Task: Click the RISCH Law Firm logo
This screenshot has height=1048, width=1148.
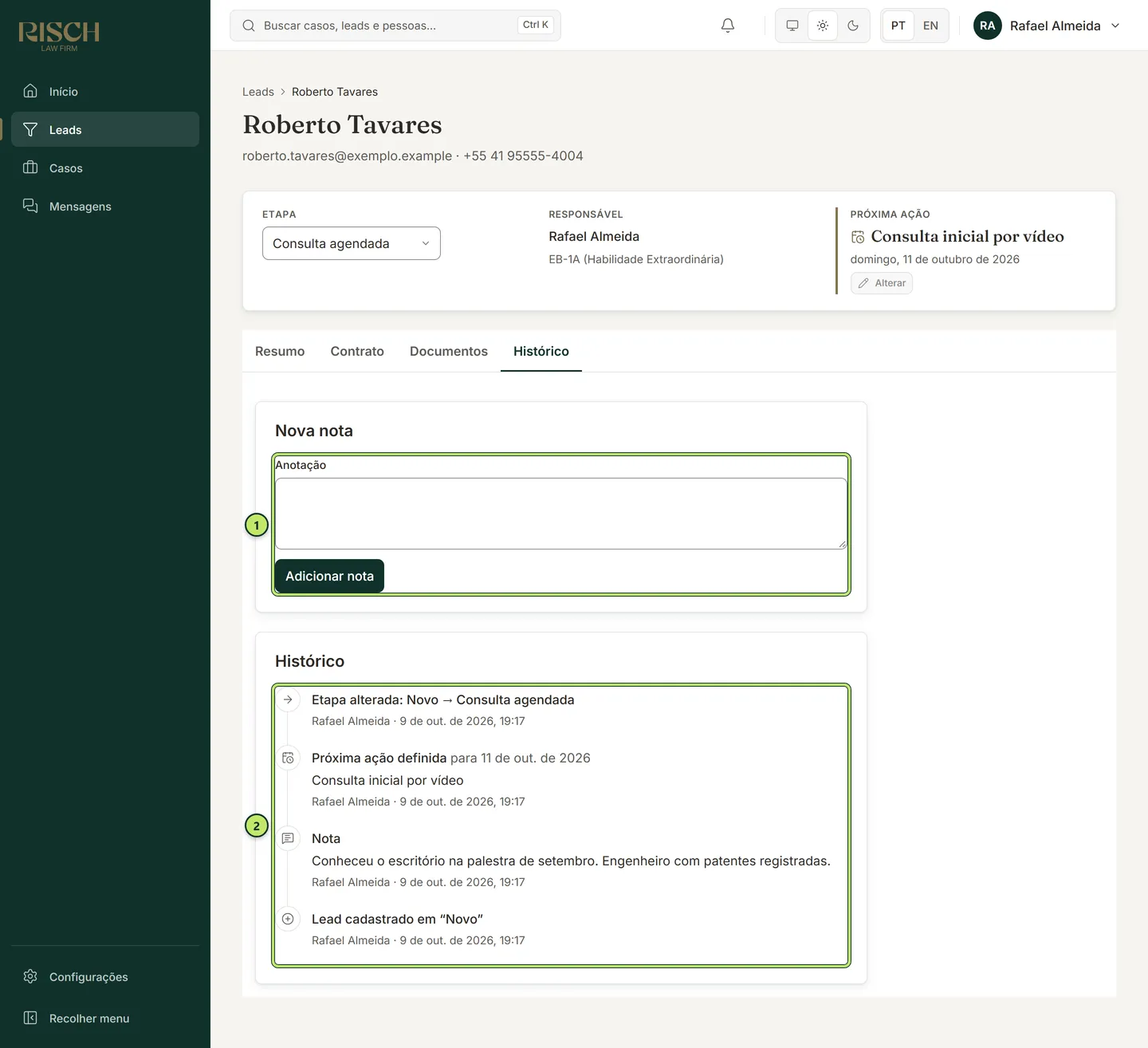Action: point(59,36)
